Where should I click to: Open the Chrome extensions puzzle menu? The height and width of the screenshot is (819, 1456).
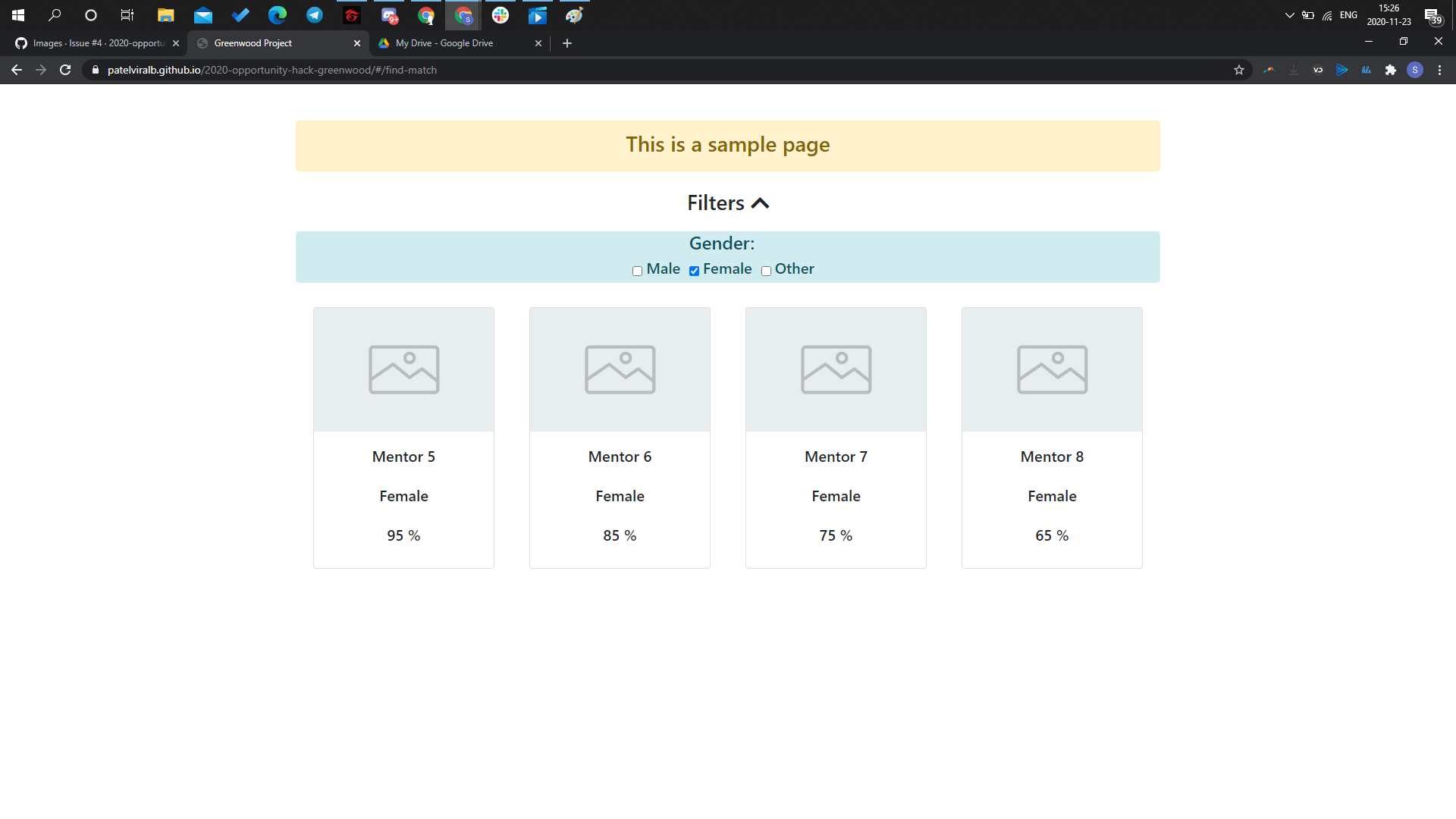point(1391,70)
